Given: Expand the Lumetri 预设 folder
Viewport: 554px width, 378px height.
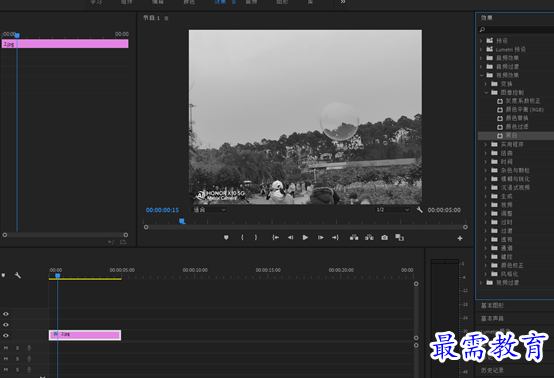Looking at the screenshot, I should click(x=481, y=49).
